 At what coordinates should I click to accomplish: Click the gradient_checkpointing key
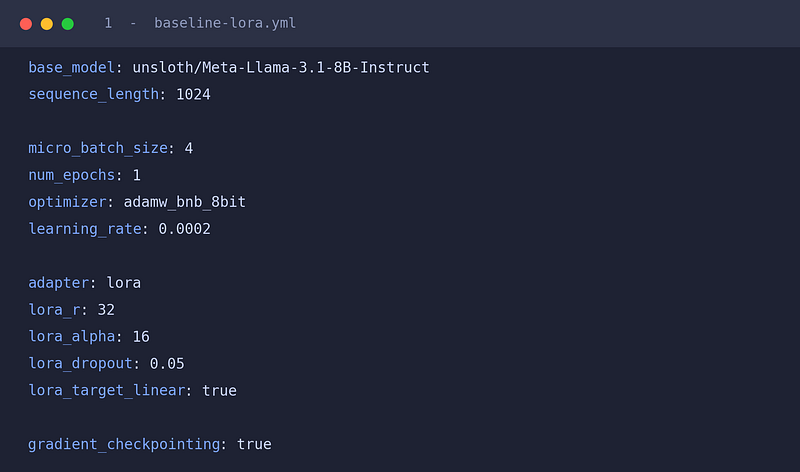tap(124, 444)
